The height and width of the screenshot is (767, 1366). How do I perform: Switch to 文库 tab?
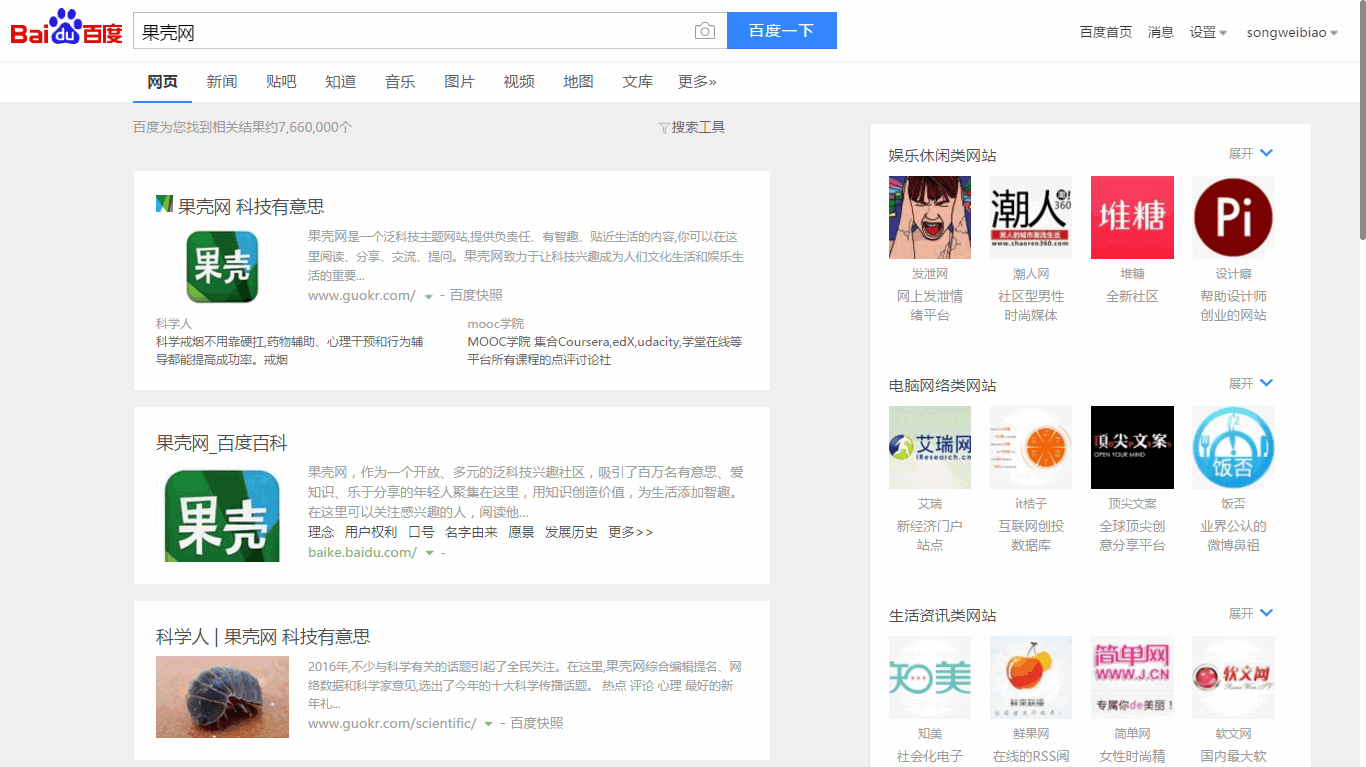click(x=638, y=82)
